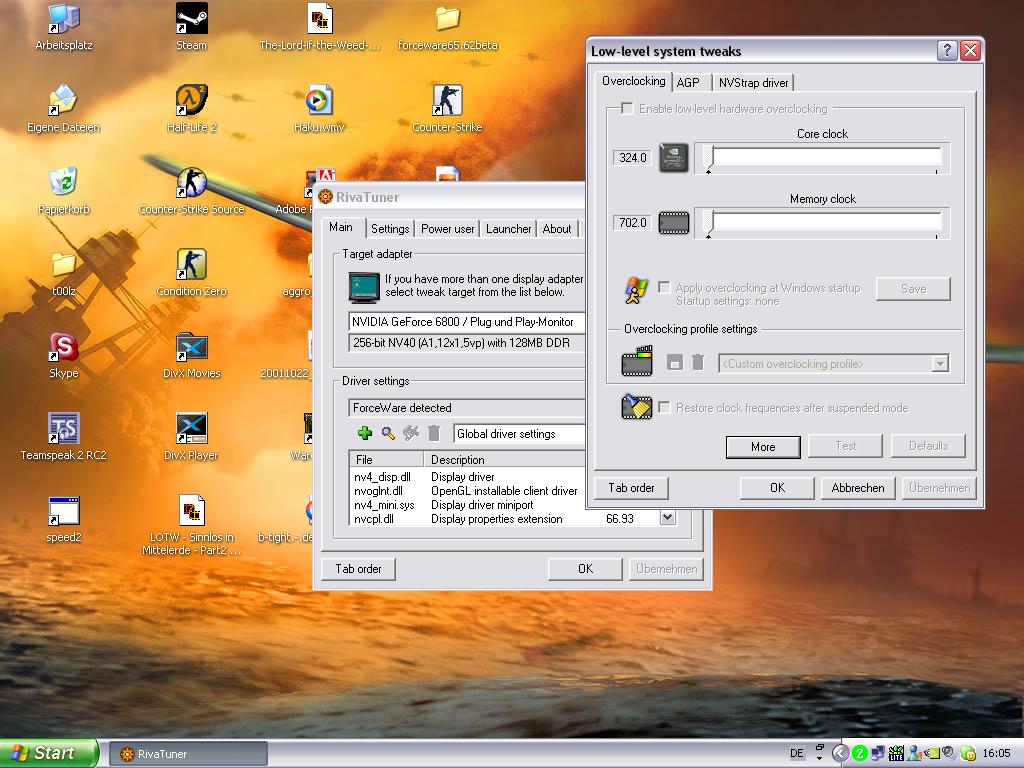Open the Launcher tab

click(508, 229)
